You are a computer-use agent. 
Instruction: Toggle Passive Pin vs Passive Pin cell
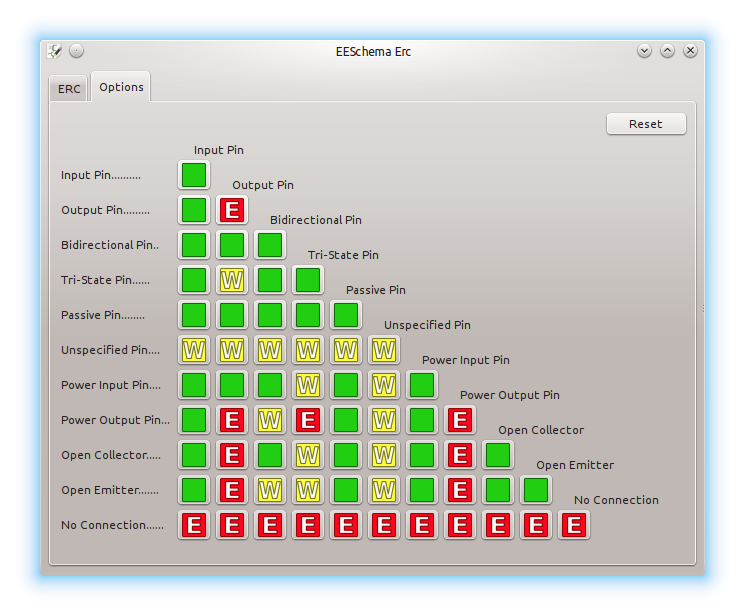click(346, 315)
